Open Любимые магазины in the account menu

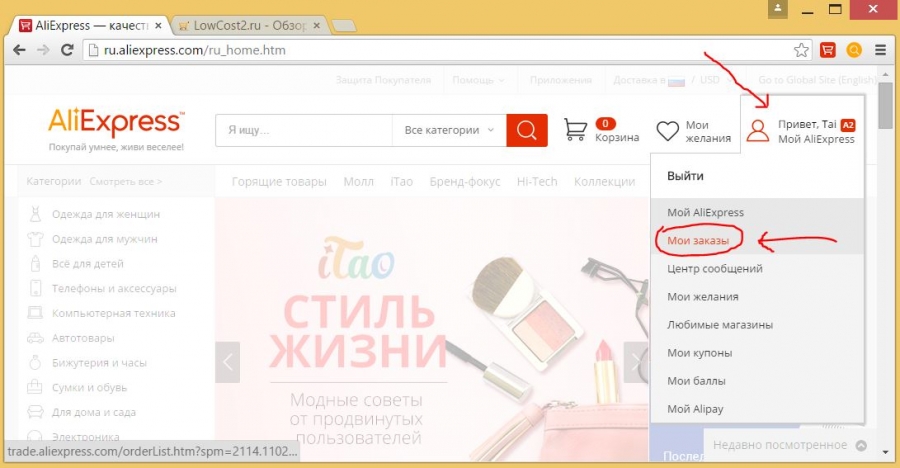pyautogui.click(x=720, y=325)
